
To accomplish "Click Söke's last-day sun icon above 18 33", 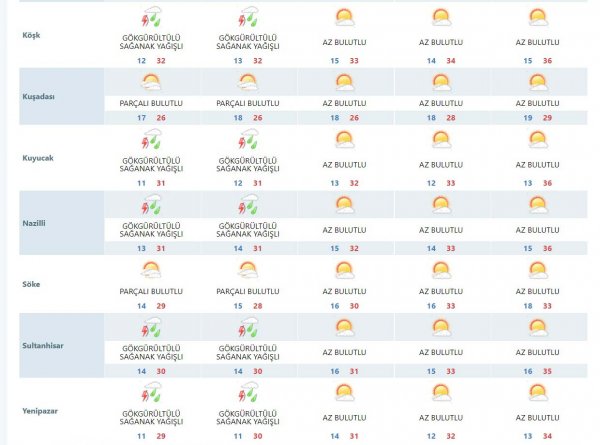I will coord(537,269).
